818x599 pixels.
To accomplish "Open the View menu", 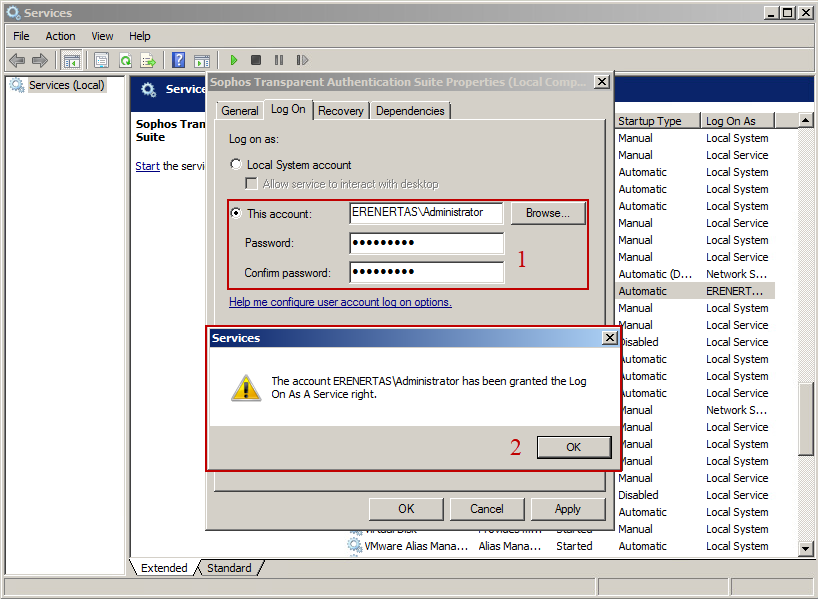I will click(102, 36).
